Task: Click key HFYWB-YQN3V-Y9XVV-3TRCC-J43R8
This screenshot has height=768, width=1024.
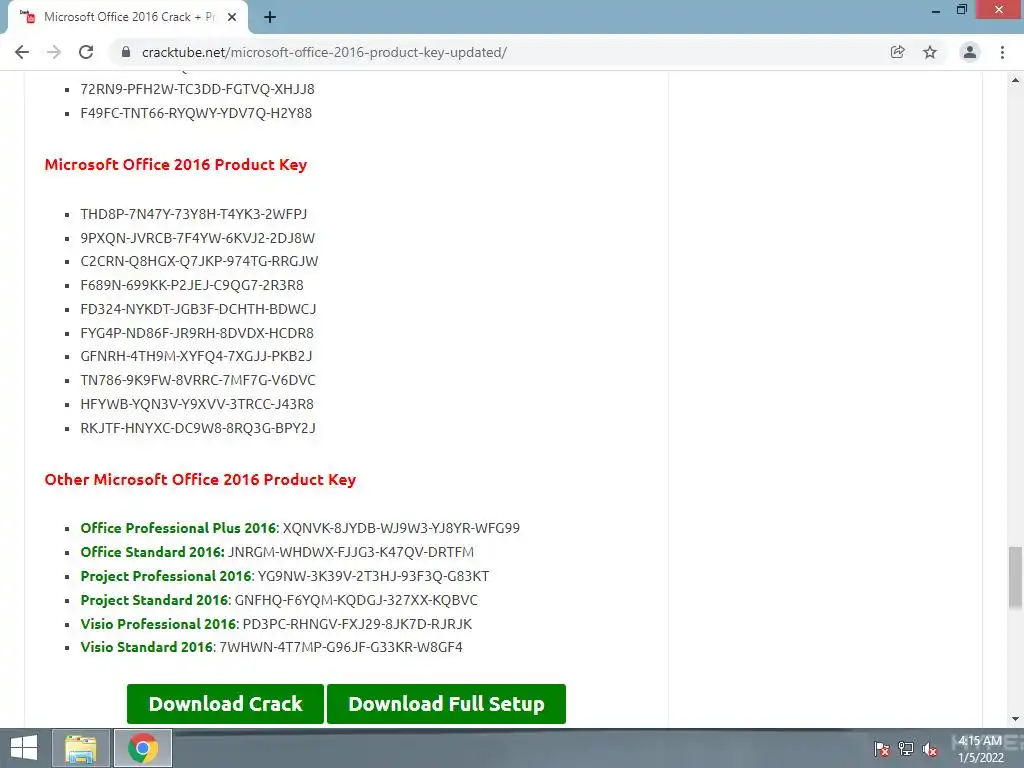Action: point(197,404)
